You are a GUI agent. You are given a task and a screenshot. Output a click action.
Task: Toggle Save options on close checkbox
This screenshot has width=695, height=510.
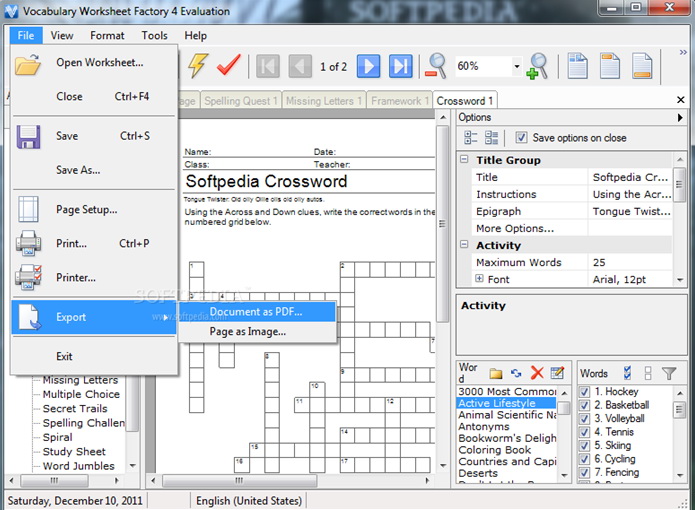(521, 138)
